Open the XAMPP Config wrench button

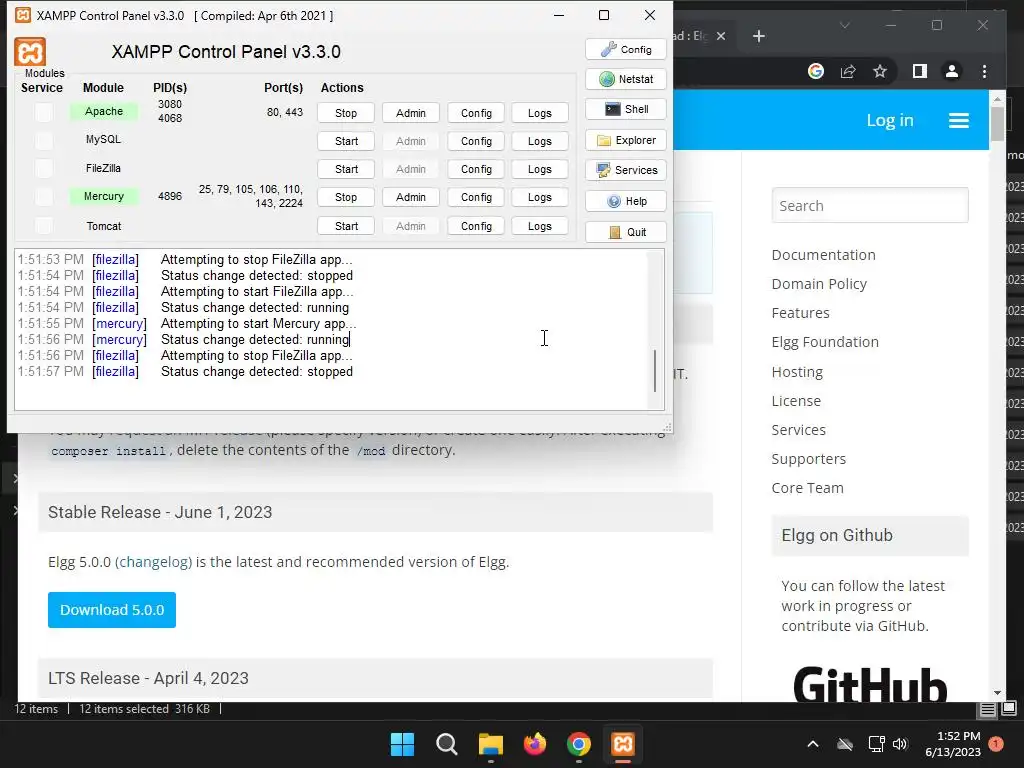point(626,50)
